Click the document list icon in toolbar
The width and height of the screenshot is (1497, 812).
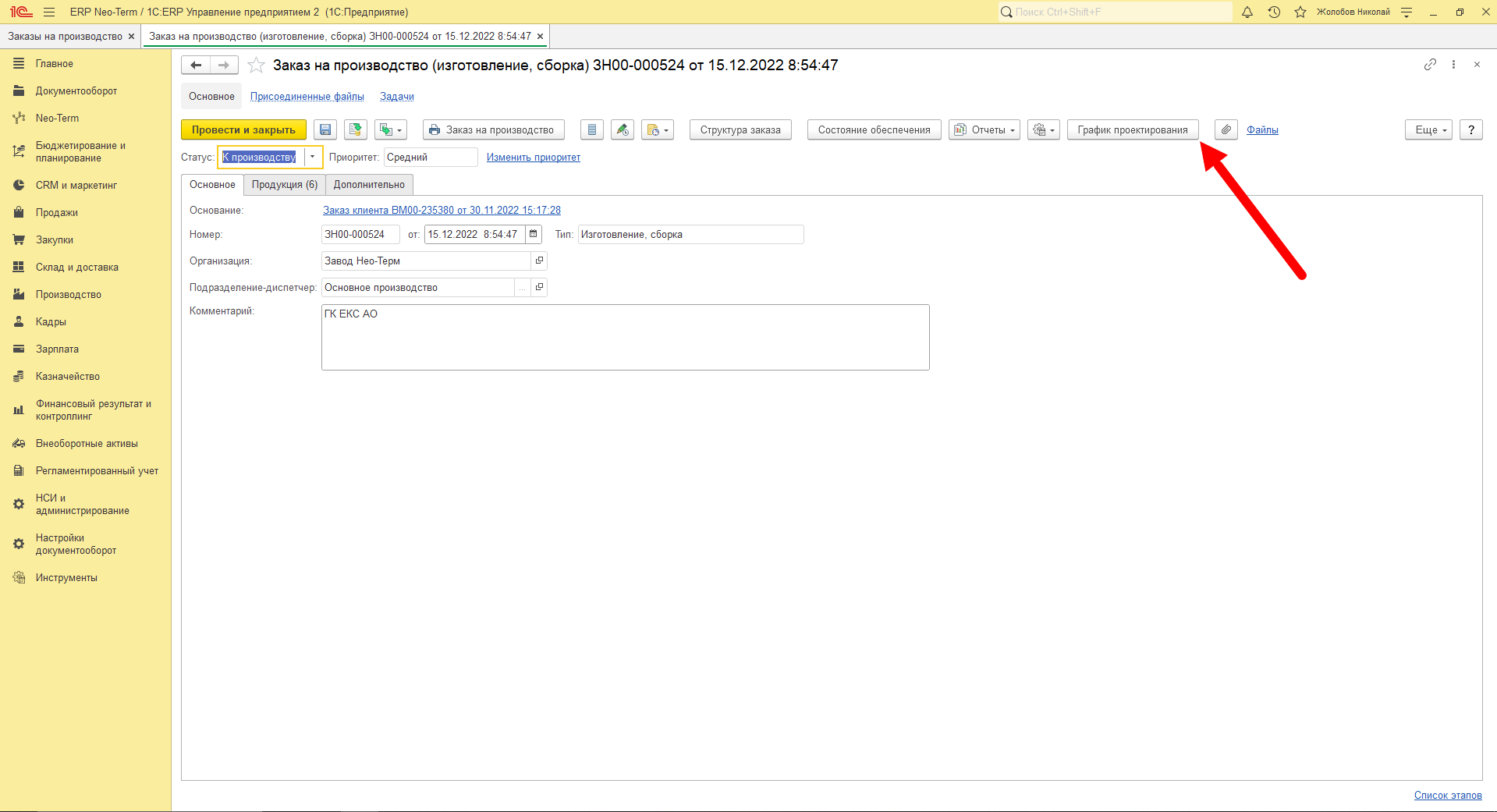coord(592,130)
